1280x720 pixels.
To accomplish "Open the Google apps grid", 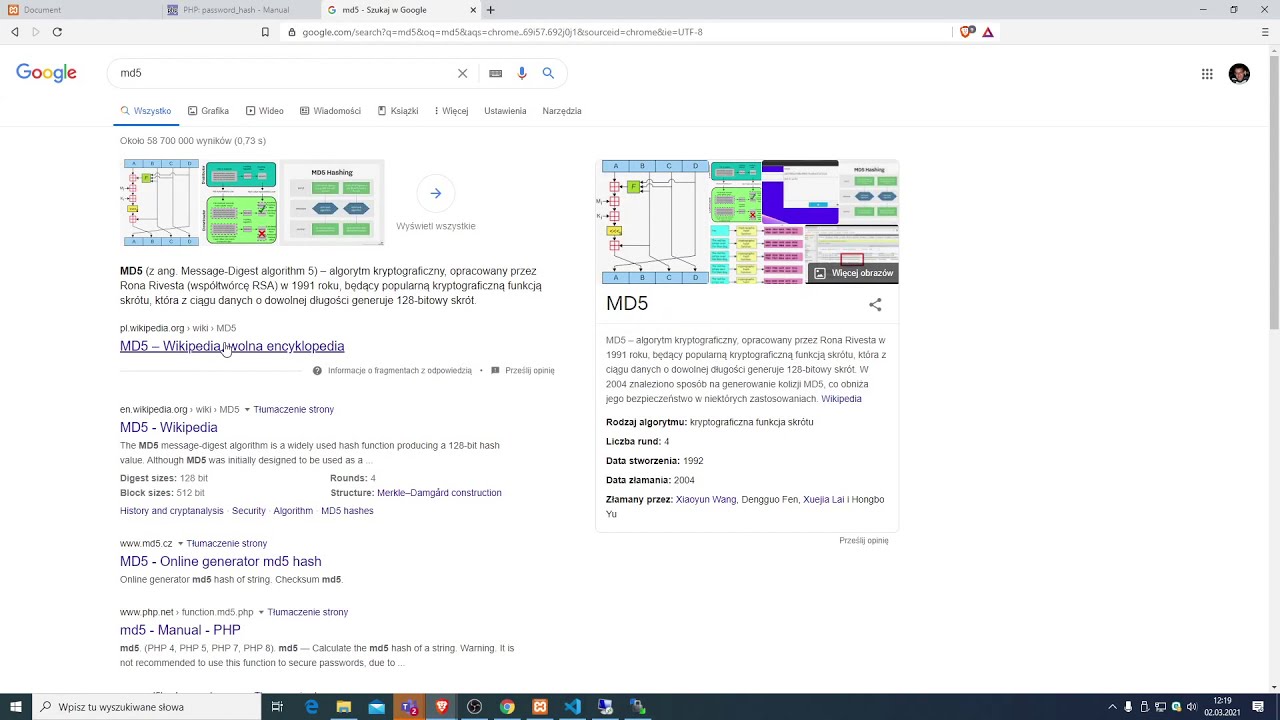I will coord(1207,74).
